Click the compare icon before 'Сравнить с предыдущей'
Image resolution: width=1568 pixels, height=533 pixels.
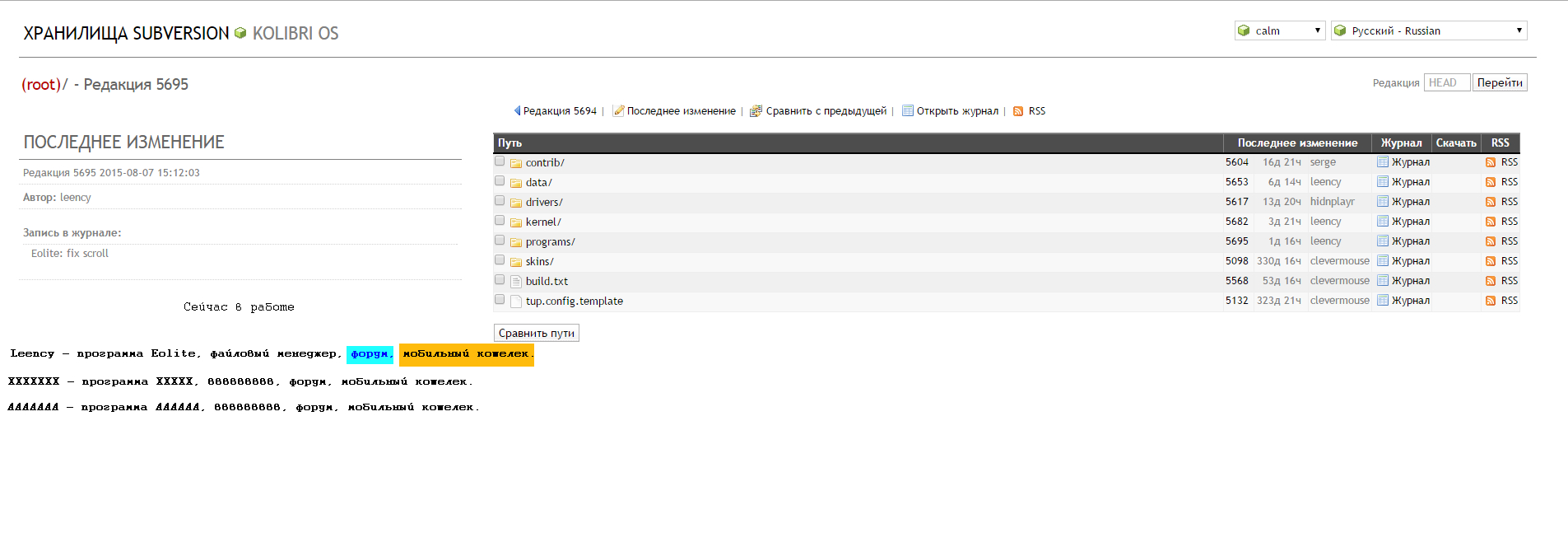pos(755,111)
